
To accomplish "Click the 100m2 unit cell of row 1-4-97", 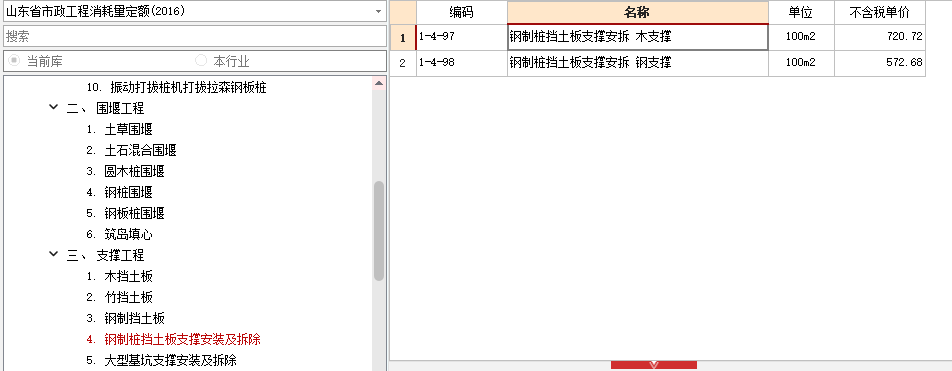I will (801, 37).
